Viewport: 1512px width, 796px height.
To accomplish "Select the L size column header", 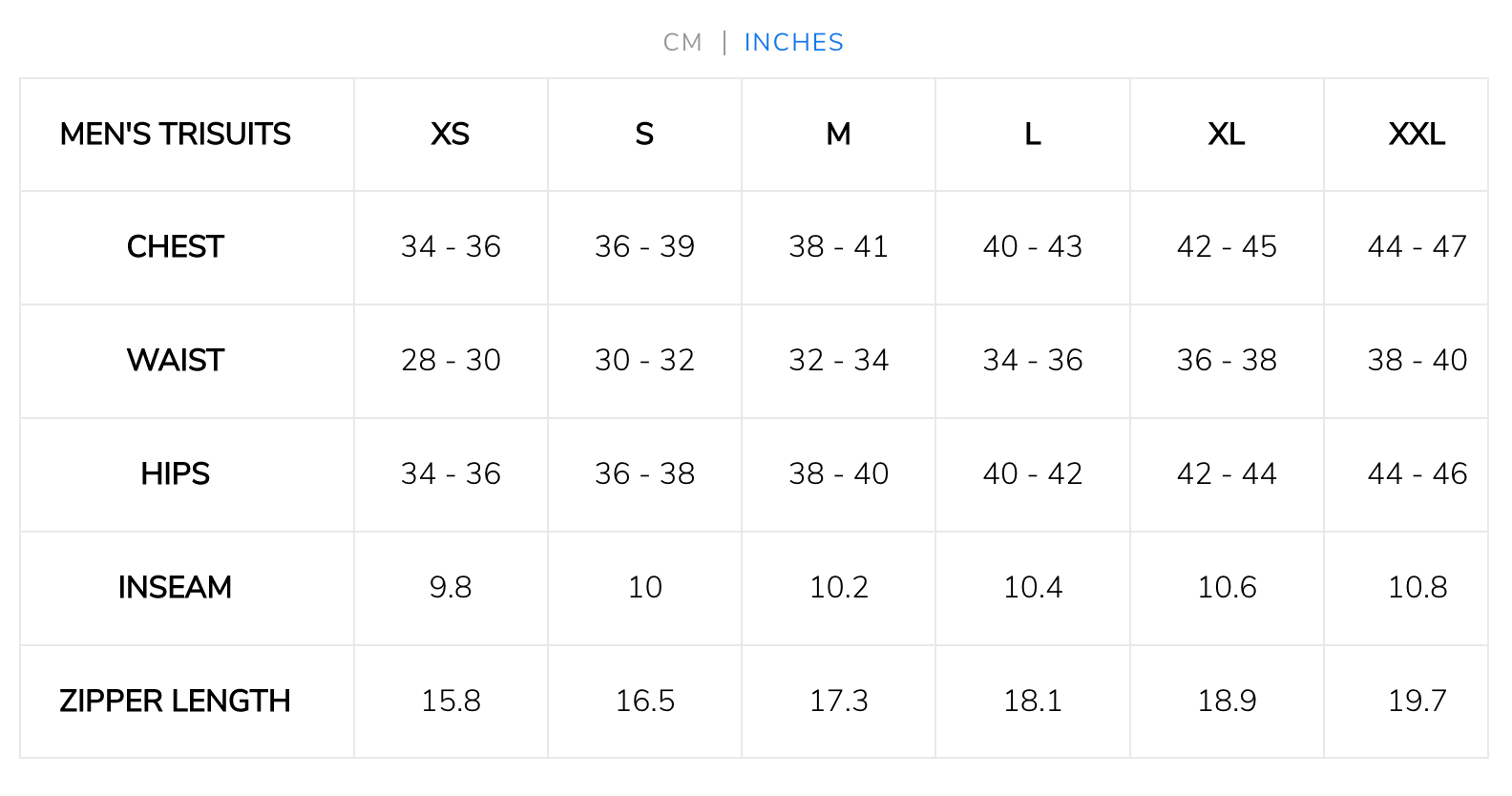I will pos(1033,135).
